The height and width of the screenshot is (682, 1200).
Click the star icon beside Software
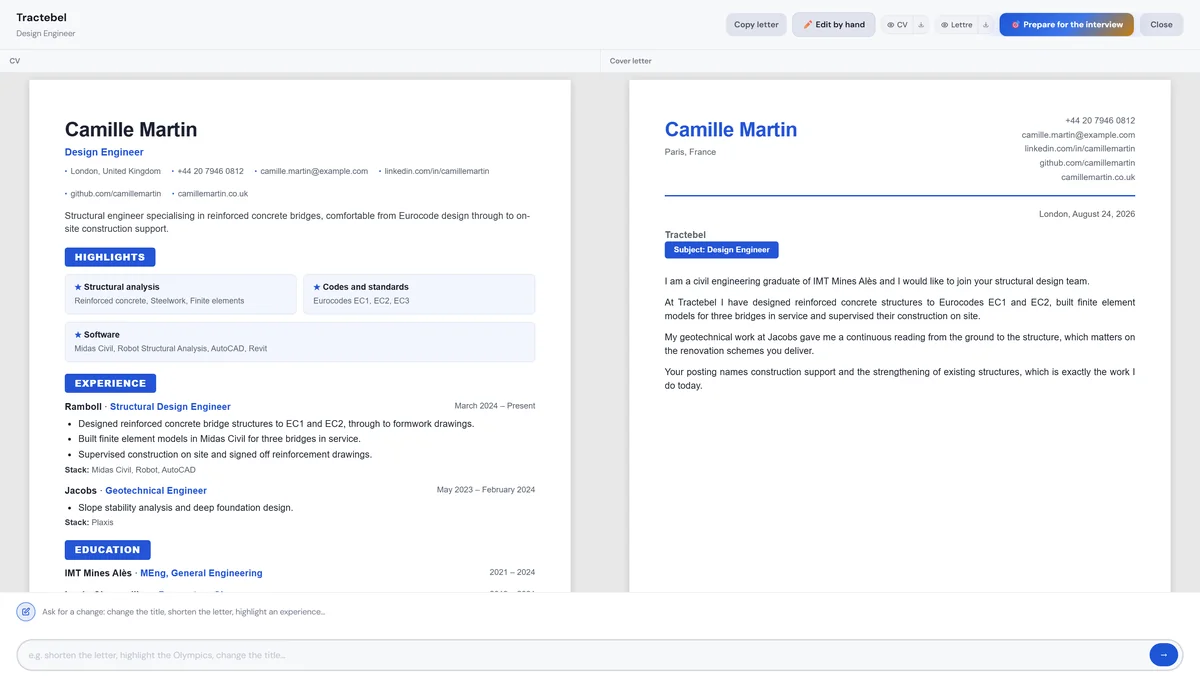[78, 335]
